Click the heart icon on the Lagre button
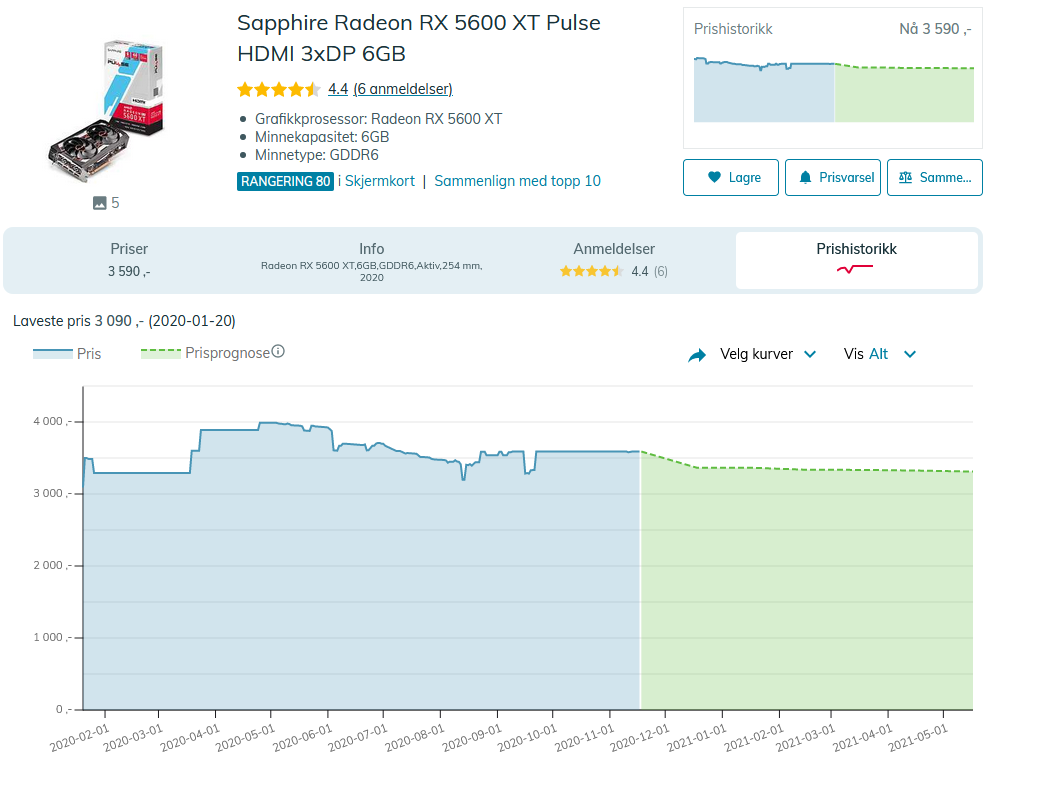Viewport: 1049px width, 789px height. 714,177
